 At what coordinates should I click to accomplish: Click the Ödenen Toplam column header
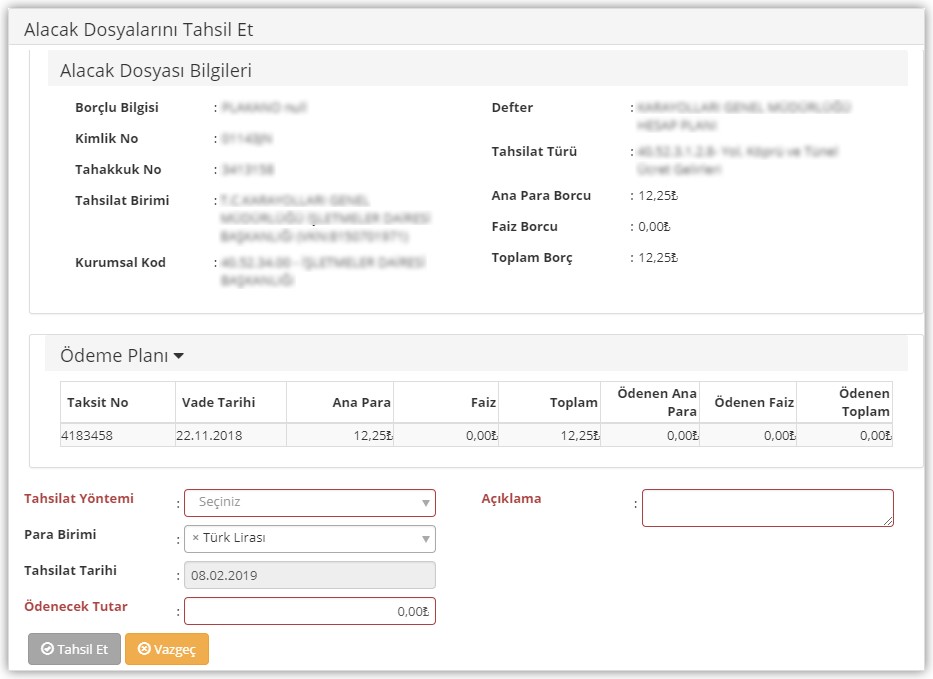pos(864,403)
